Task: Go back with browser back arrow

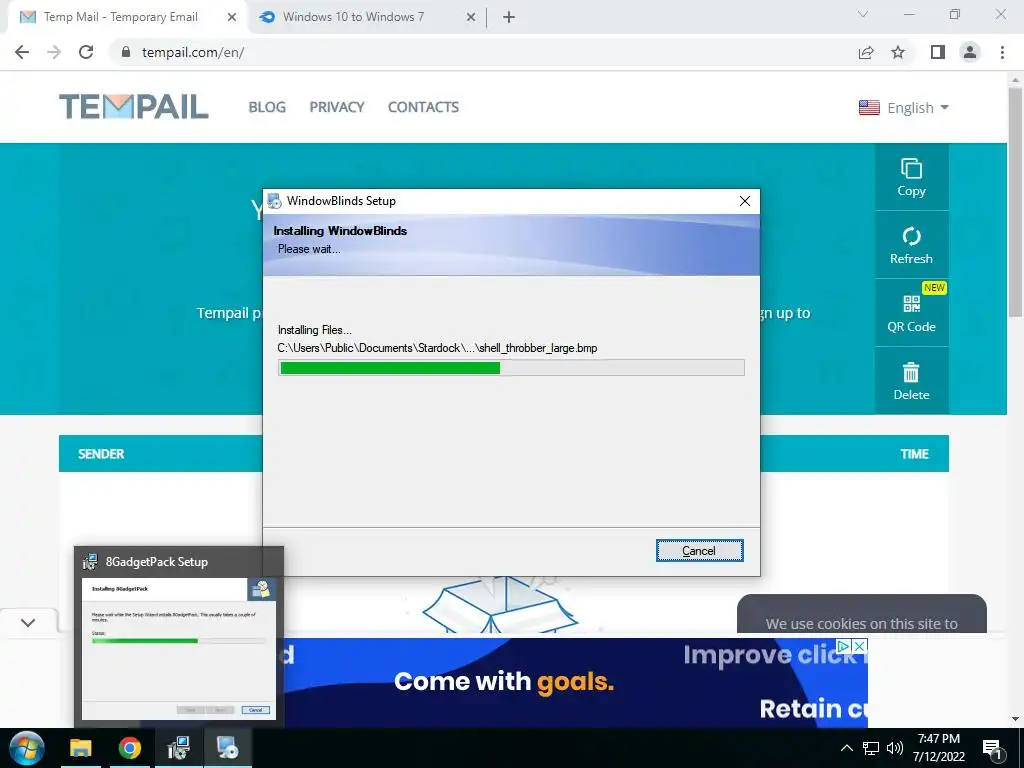Action: coord(22,52)
